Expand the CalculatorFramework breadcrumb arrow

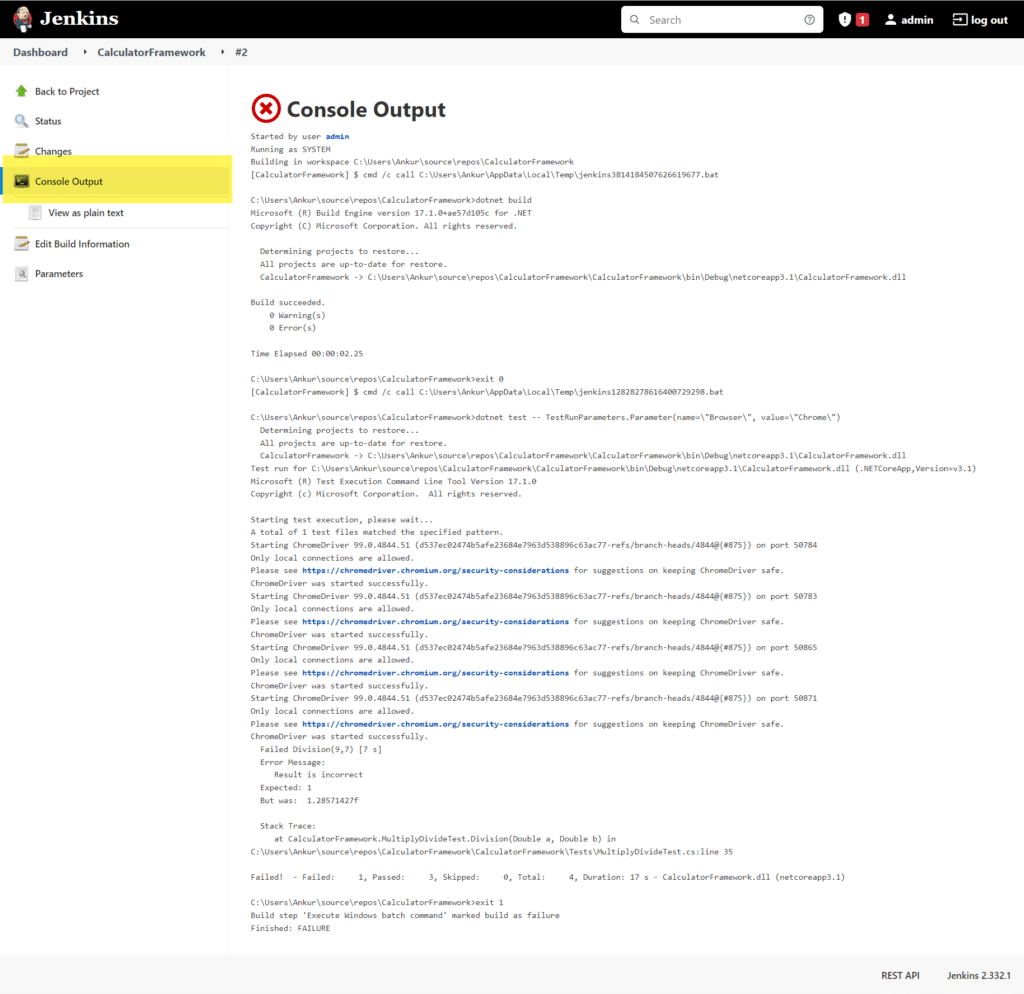point(222,52)
